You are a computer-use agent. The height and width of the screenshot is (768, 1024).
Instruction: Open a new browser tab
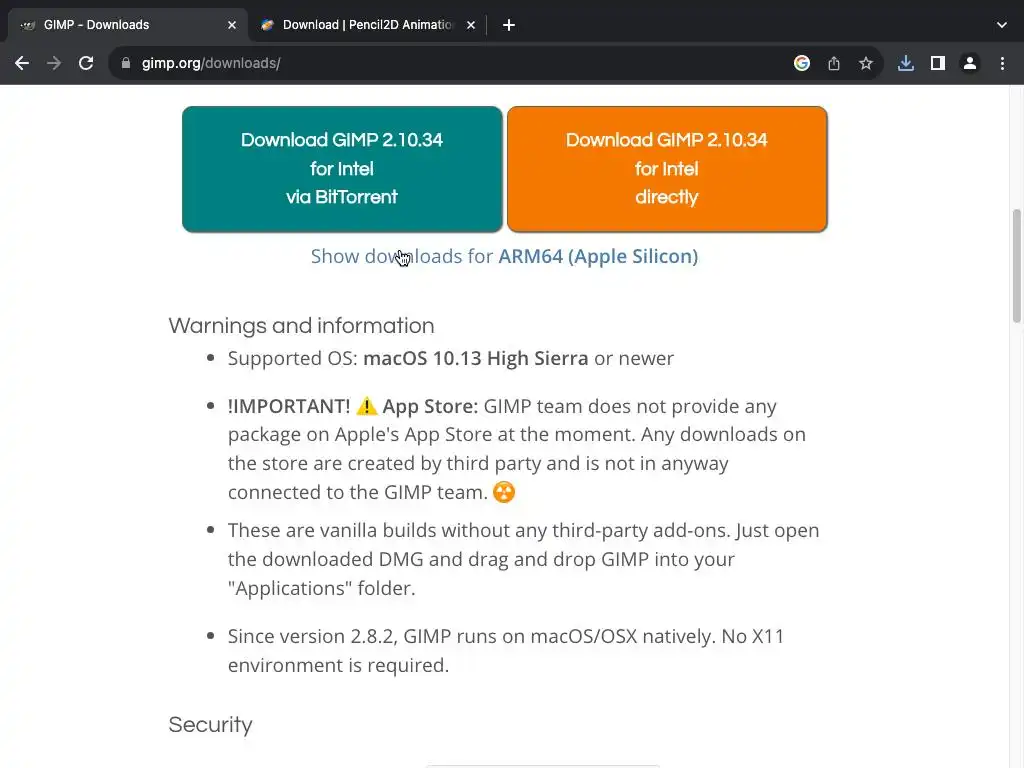coord(509,25)
